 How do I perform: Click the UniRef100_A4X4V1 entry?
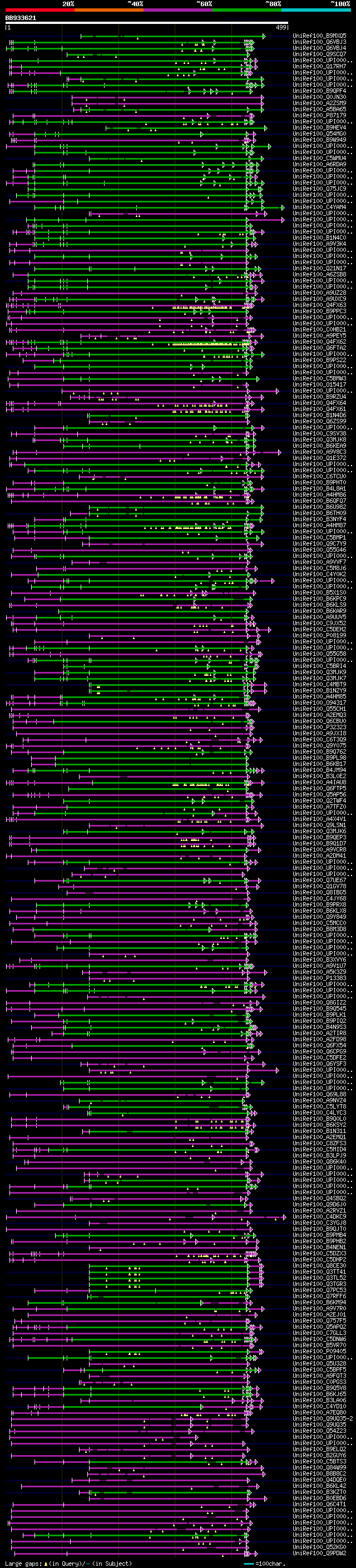tap(319, 819)
